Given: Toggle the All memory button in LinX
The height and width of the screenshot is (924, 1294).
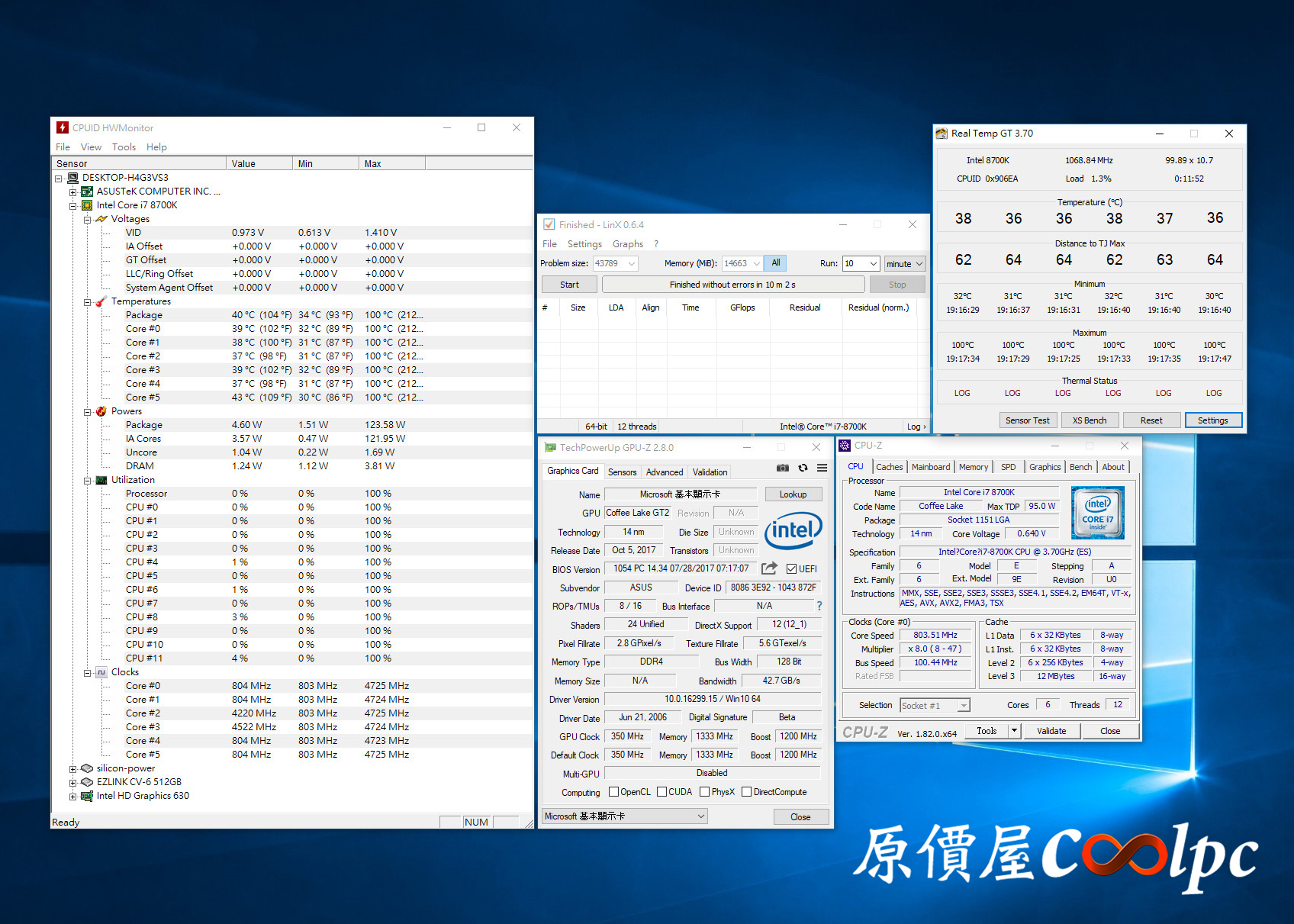Looking at the screenshot, I should tap(775, 263).
